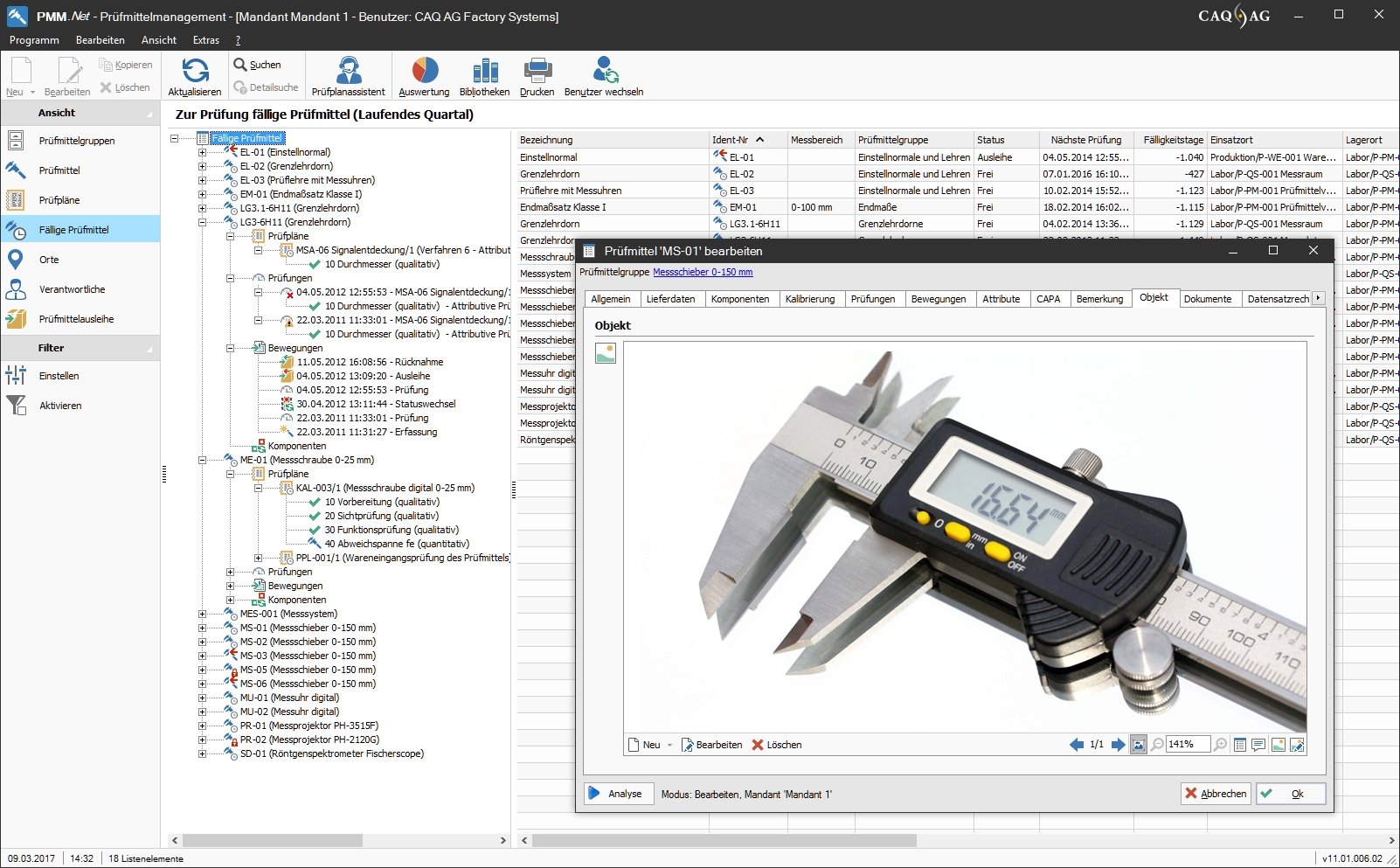1400x868 pixels.
Task: Open the Neu dropdown arrow in the dialog
Action: point(670,746)
